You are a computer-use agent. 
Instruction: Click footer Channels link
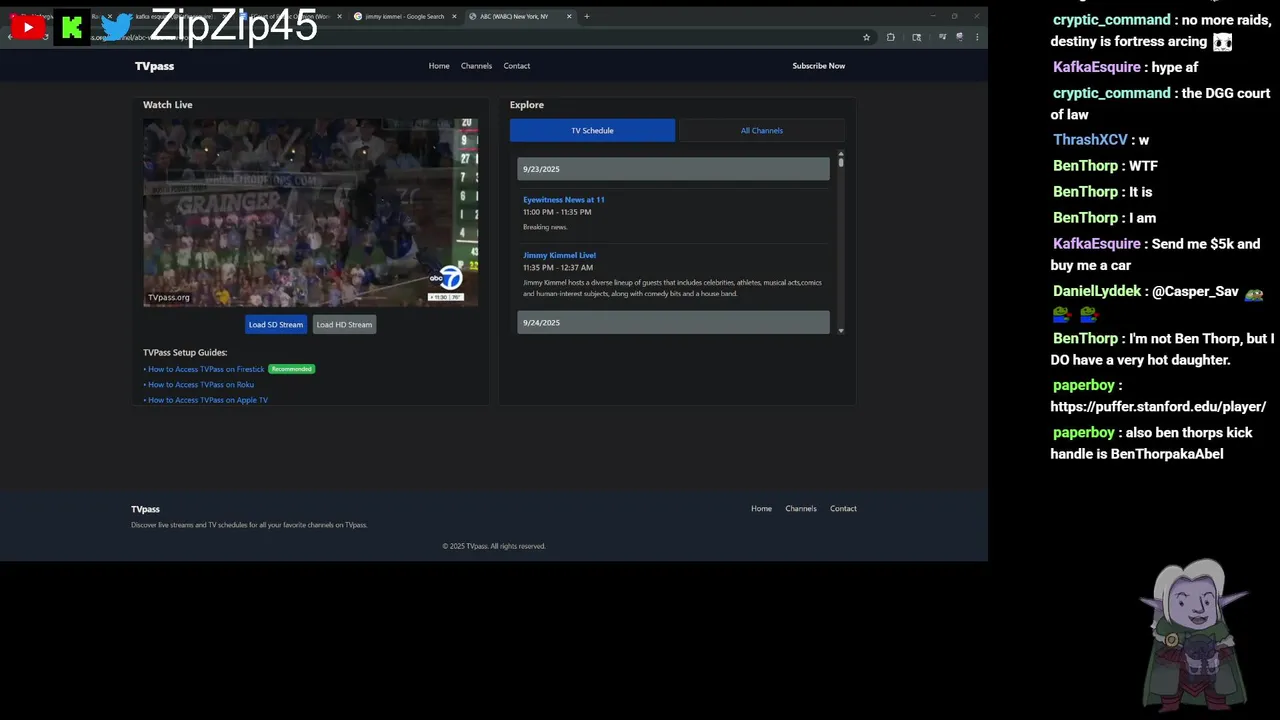(801, 508)
